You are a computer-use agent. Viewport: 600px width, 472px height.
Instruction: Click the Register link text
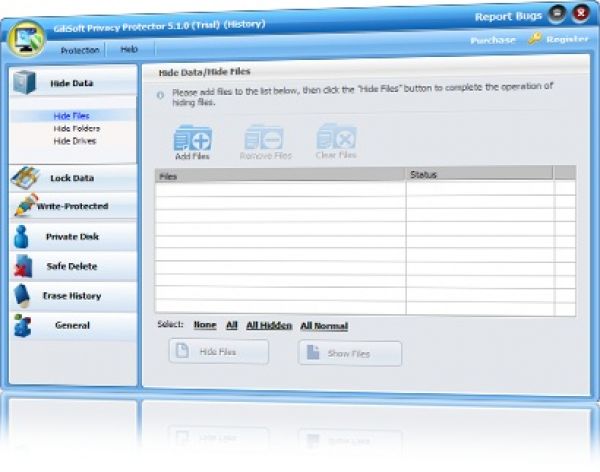click(567, 39)
